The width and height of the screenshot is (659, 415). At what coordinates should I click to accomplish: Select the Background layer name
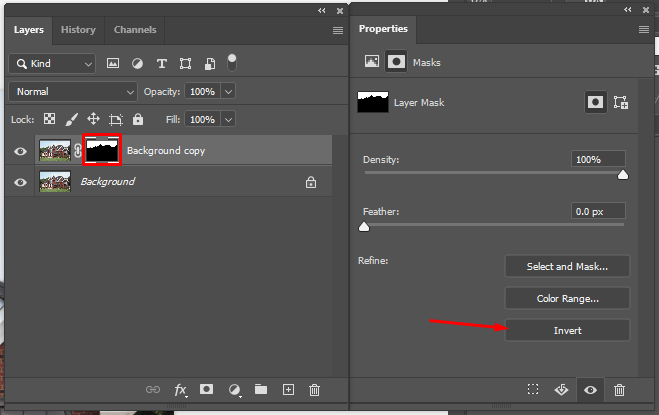click(108, 182)
